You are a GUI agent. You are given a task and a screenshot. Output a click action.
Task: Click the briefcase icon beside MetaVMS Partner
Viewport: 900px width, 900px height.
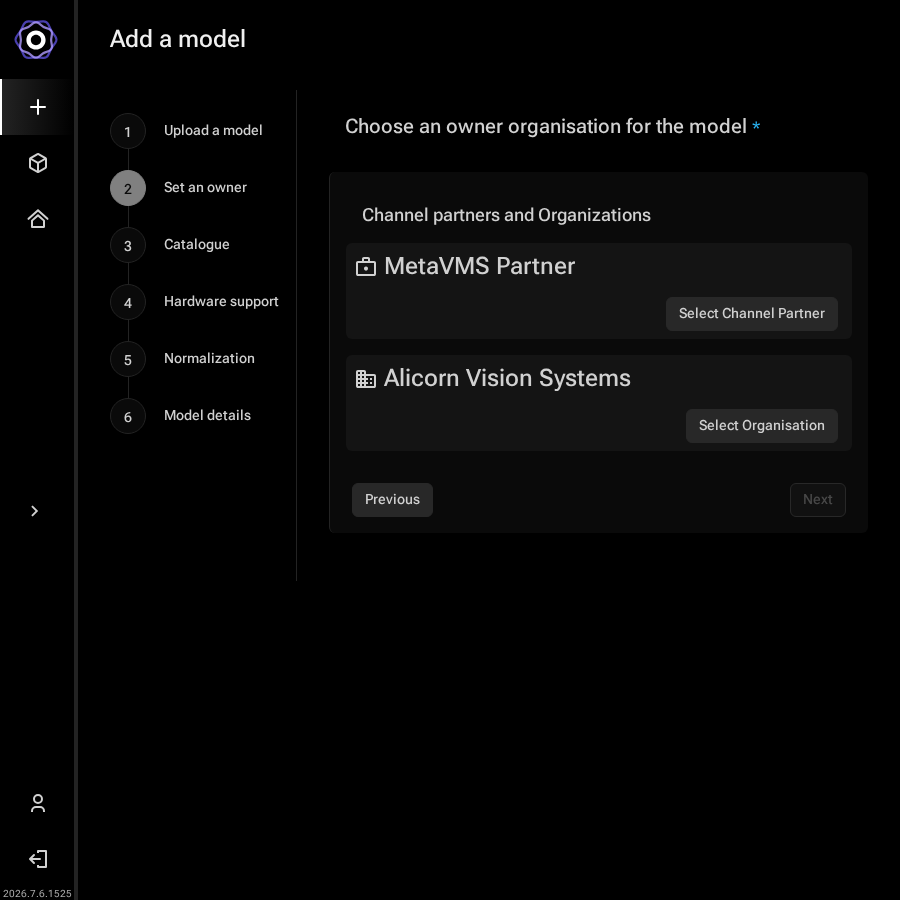click(x=366, y=267)
